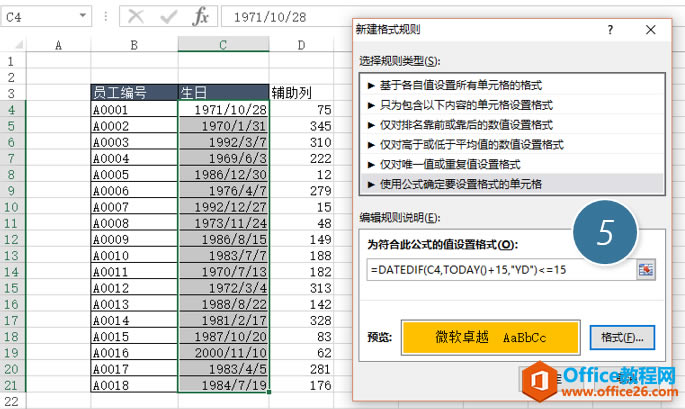Click cell containing A0018
Screen dimensions: 685x409
coord(134,385)
